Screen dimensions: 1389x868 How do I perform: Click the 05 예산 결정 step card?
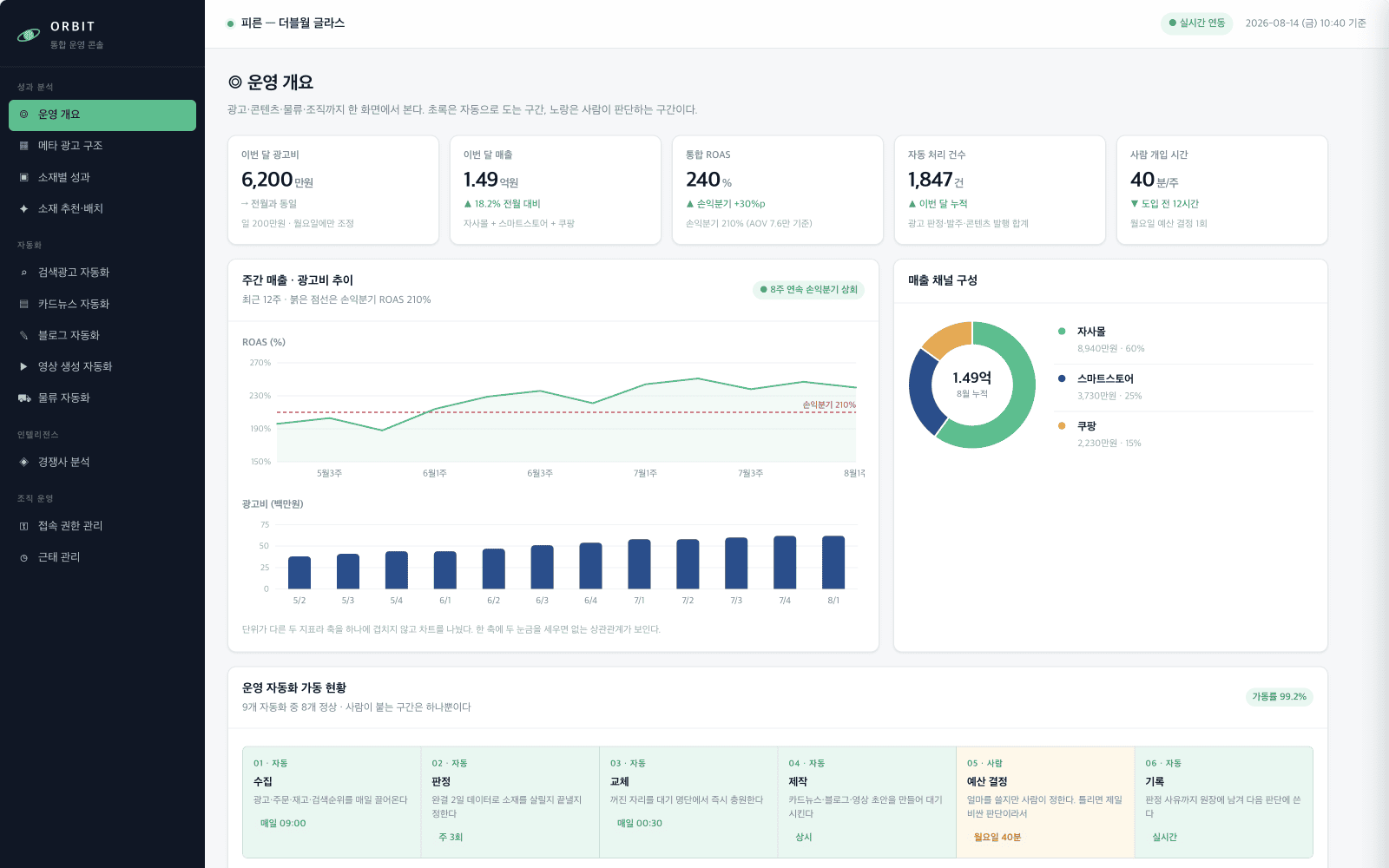click(1045, 802)
